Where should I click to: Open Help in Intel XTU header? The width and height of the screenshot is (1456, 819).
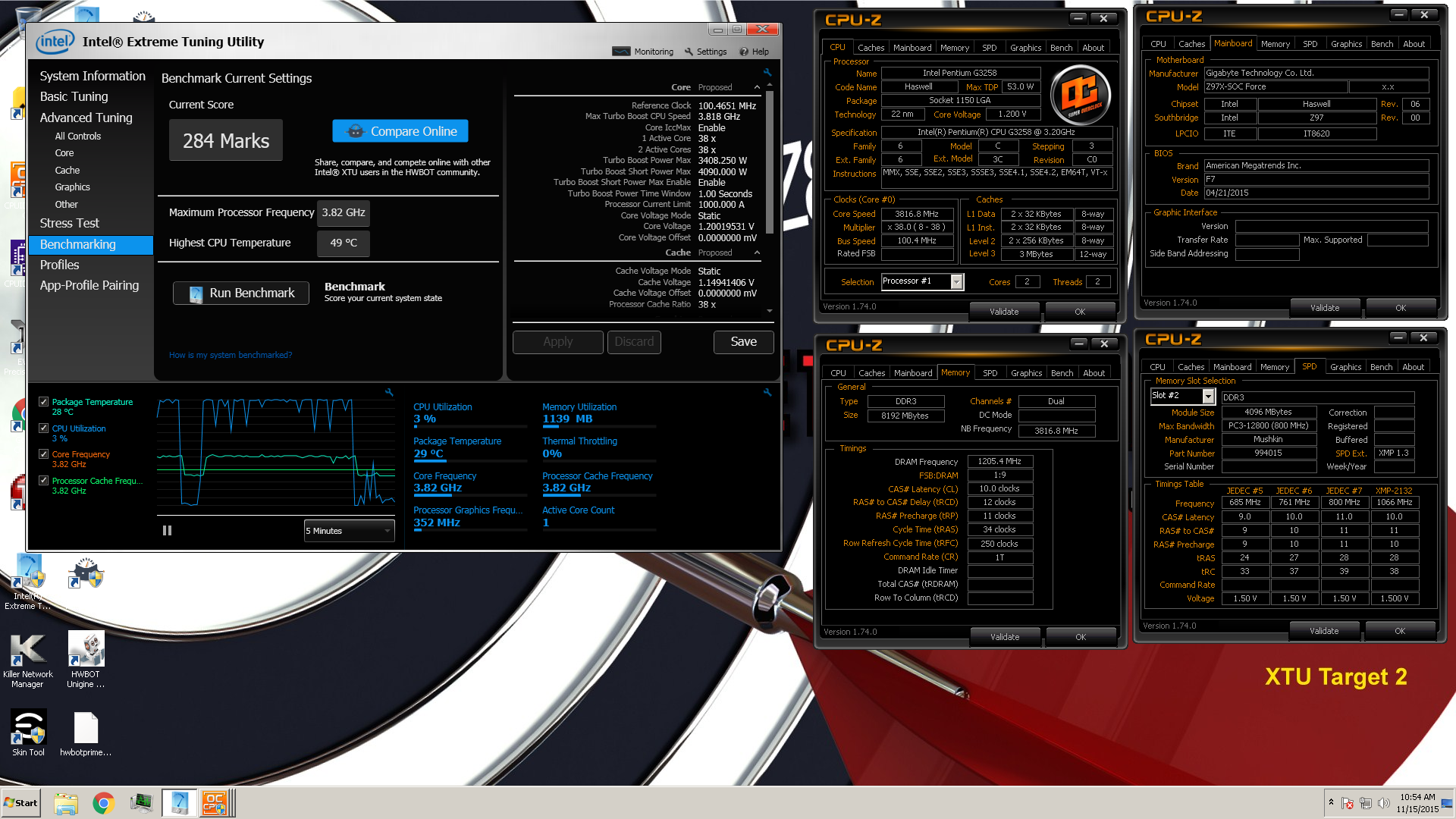[754, 52]
